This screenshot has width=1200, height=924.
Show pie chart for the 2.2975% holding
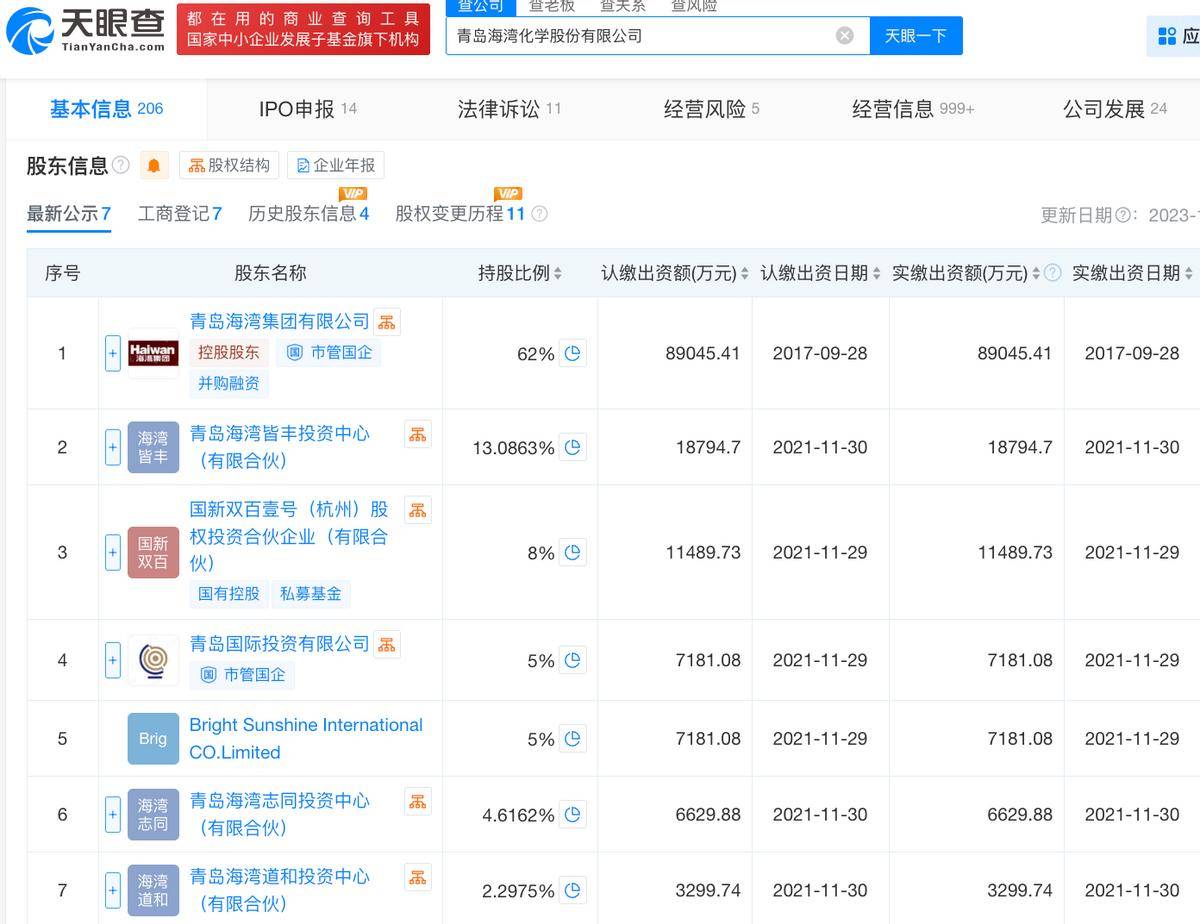pos(573,890)
